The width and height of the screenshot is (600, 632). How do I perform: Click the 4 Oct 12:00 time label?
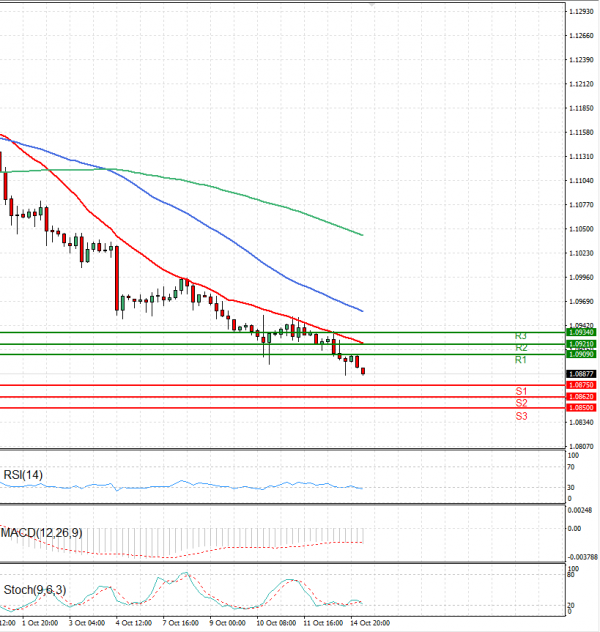(134, 623)
